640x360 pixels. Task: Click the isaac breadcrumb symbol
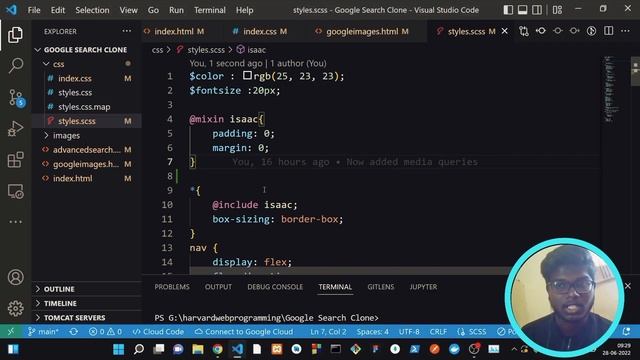pos(251,50)
